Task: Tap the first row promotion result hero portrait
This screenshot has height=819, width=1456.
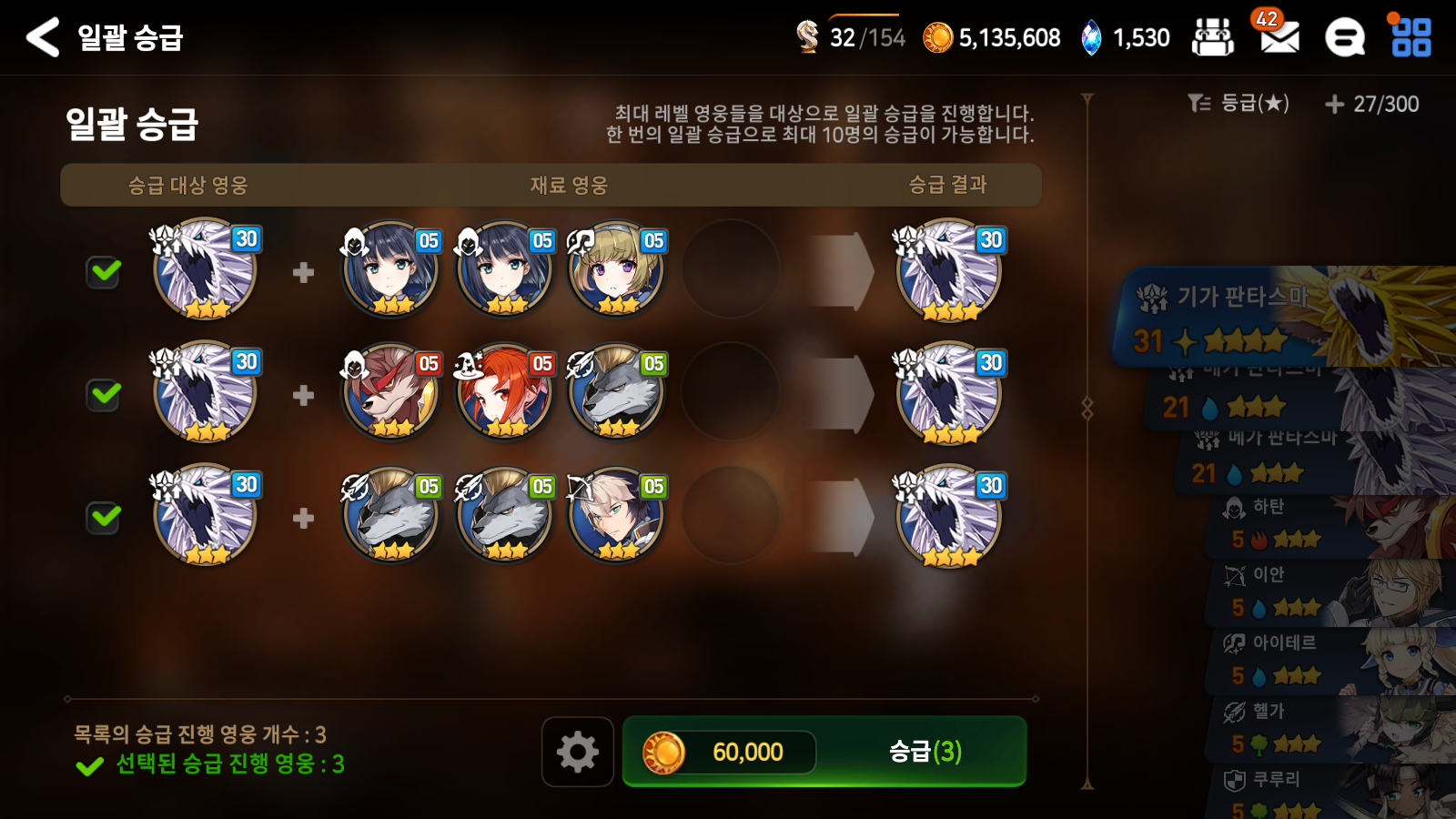Action: pyautogui.click(x=949, y=270)
